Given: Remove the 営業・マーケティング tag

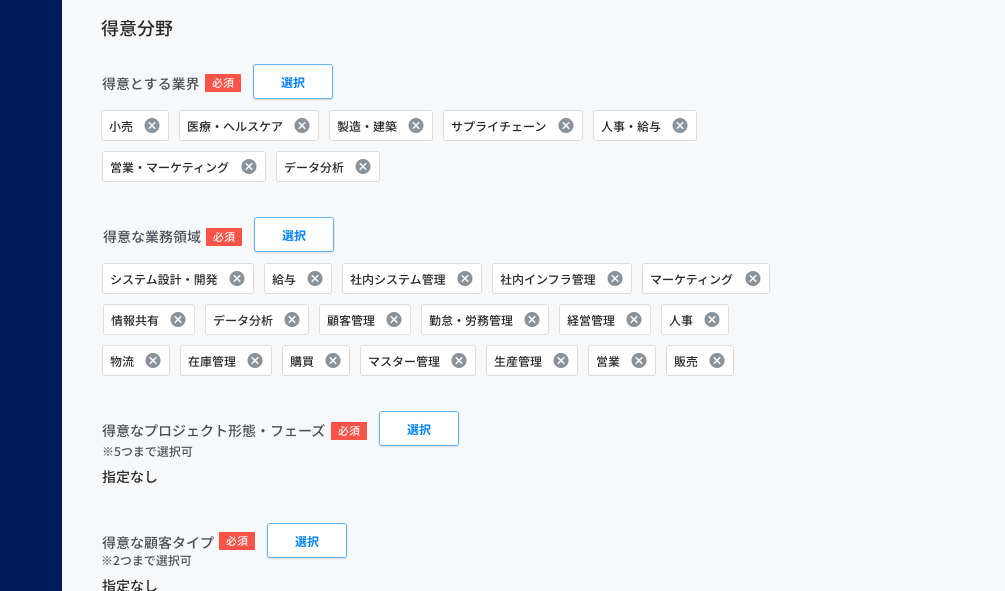Looking at the screenshot, I should pos(249,167).
